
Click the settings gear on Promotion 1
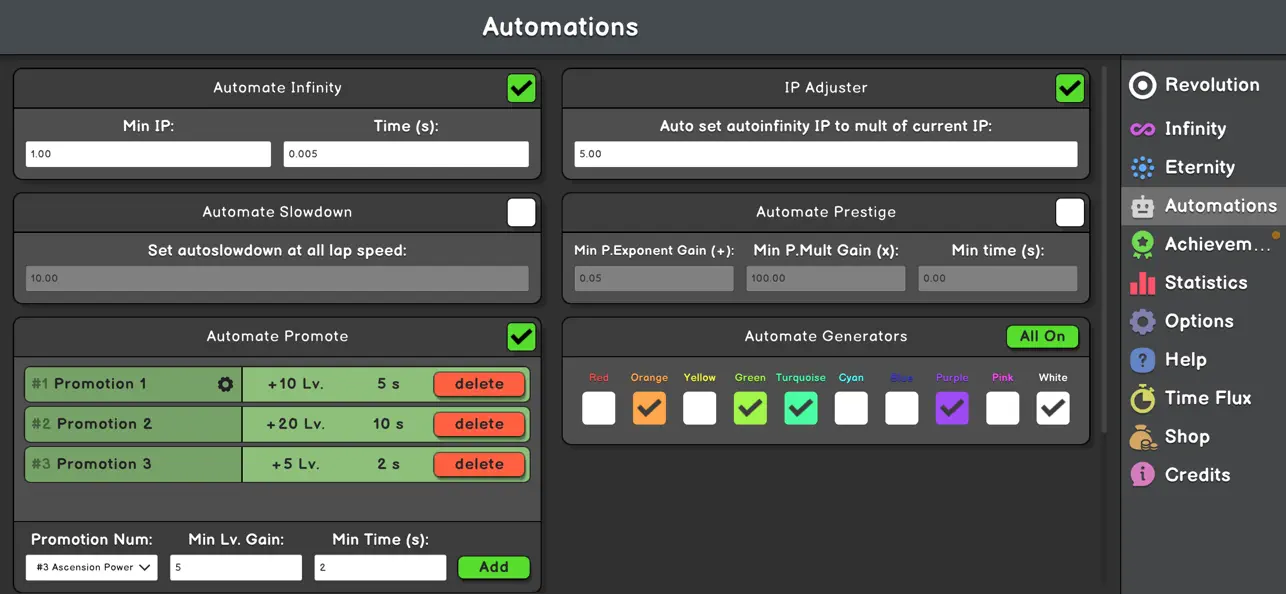(227, 384)
